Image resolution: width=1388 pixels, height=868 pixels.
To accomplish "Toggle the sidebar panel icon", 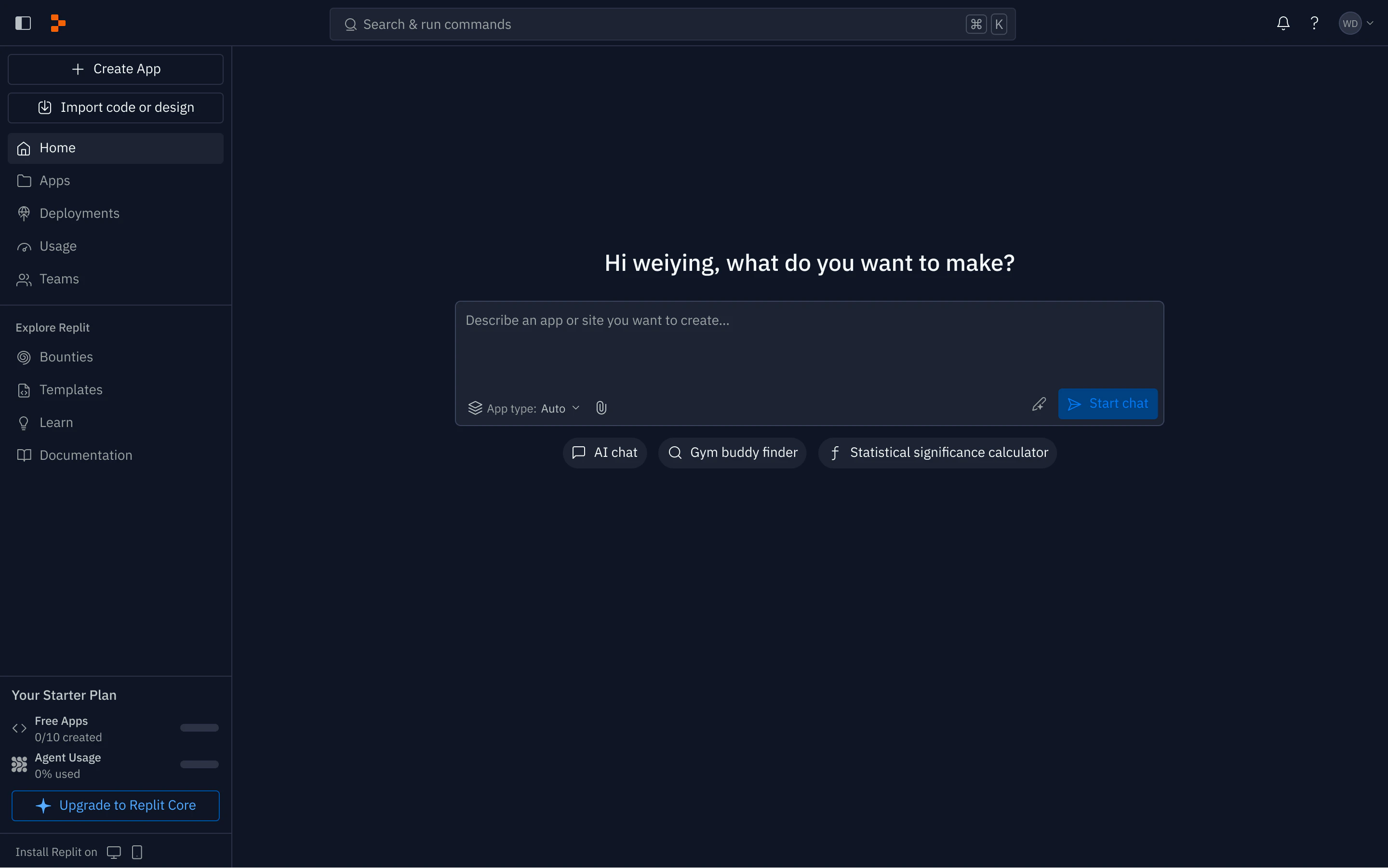I will (x=23, y=24).
